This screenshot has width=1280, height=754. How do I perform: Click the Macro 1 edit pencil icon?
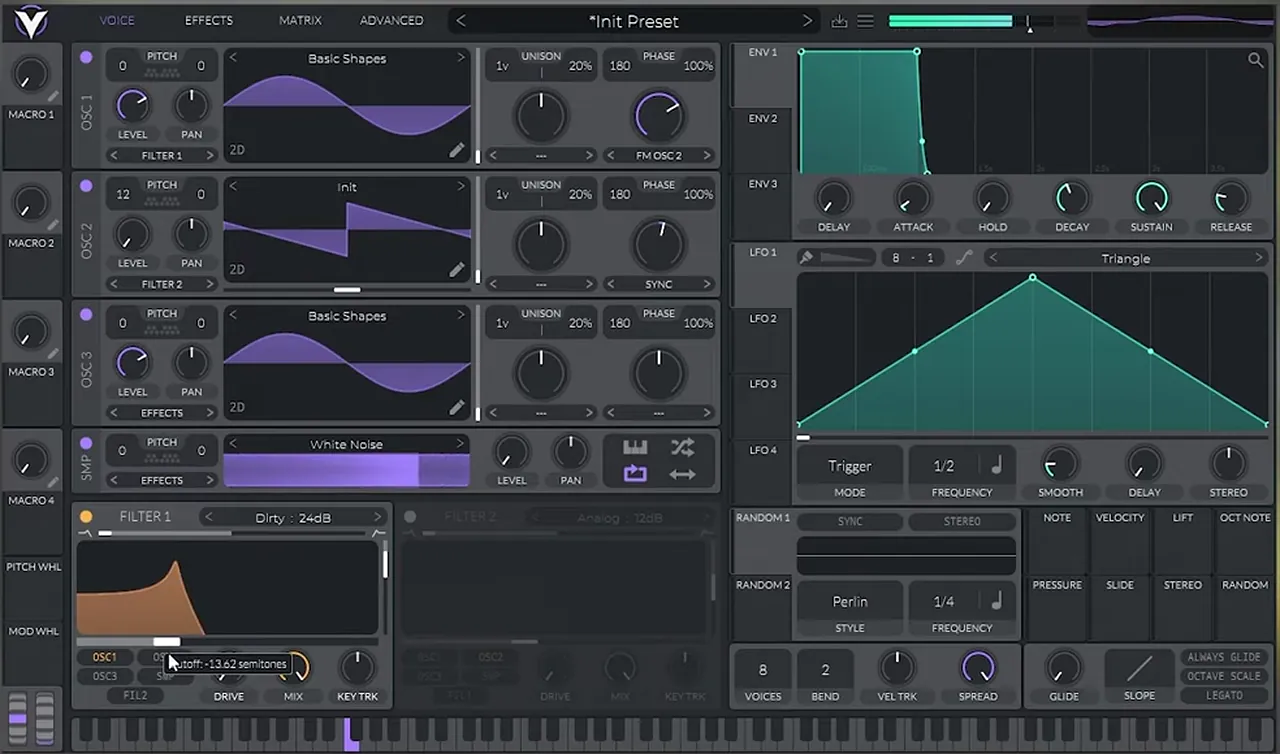pyautogui.click(x=52, y=97)
